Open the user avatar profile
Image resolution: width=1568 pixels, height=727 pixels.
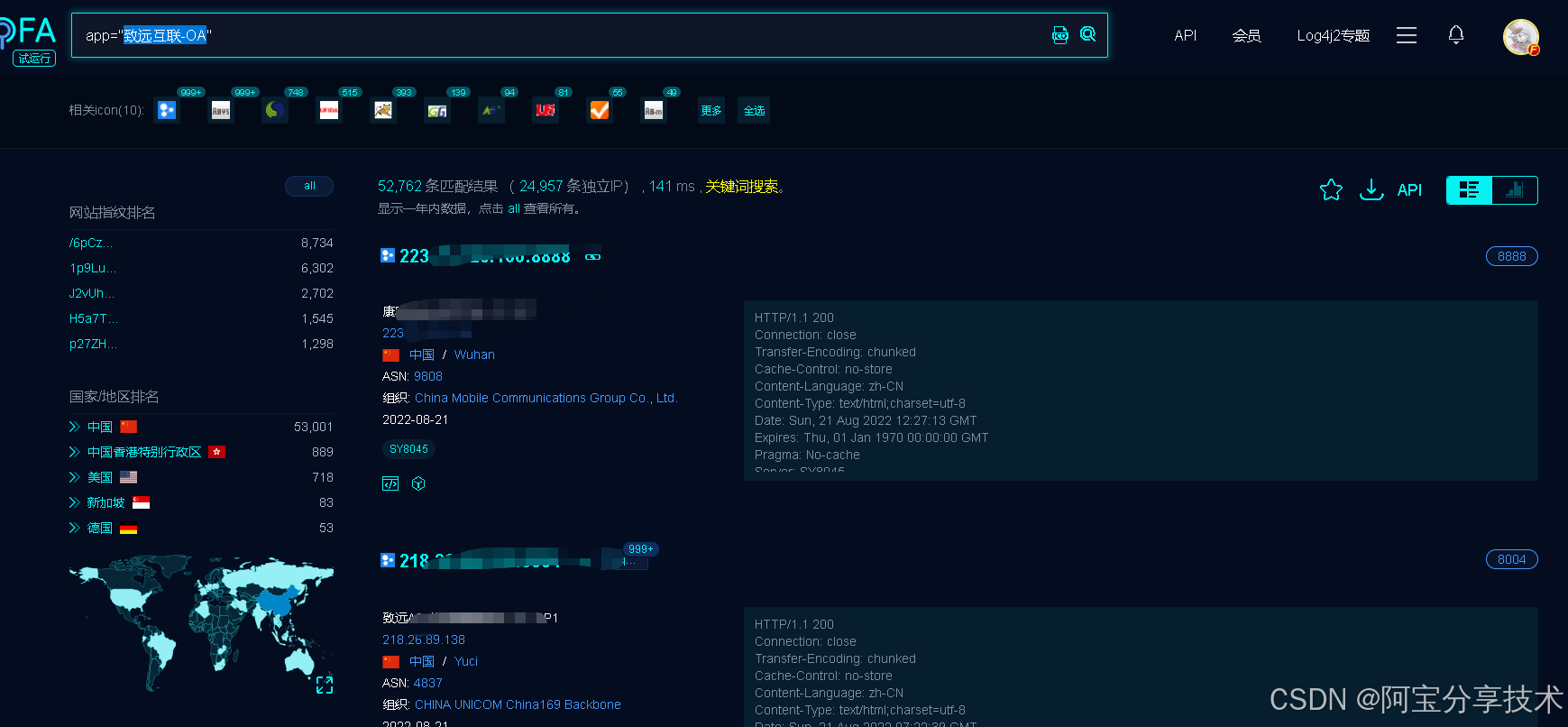[x=1521, y=37]
